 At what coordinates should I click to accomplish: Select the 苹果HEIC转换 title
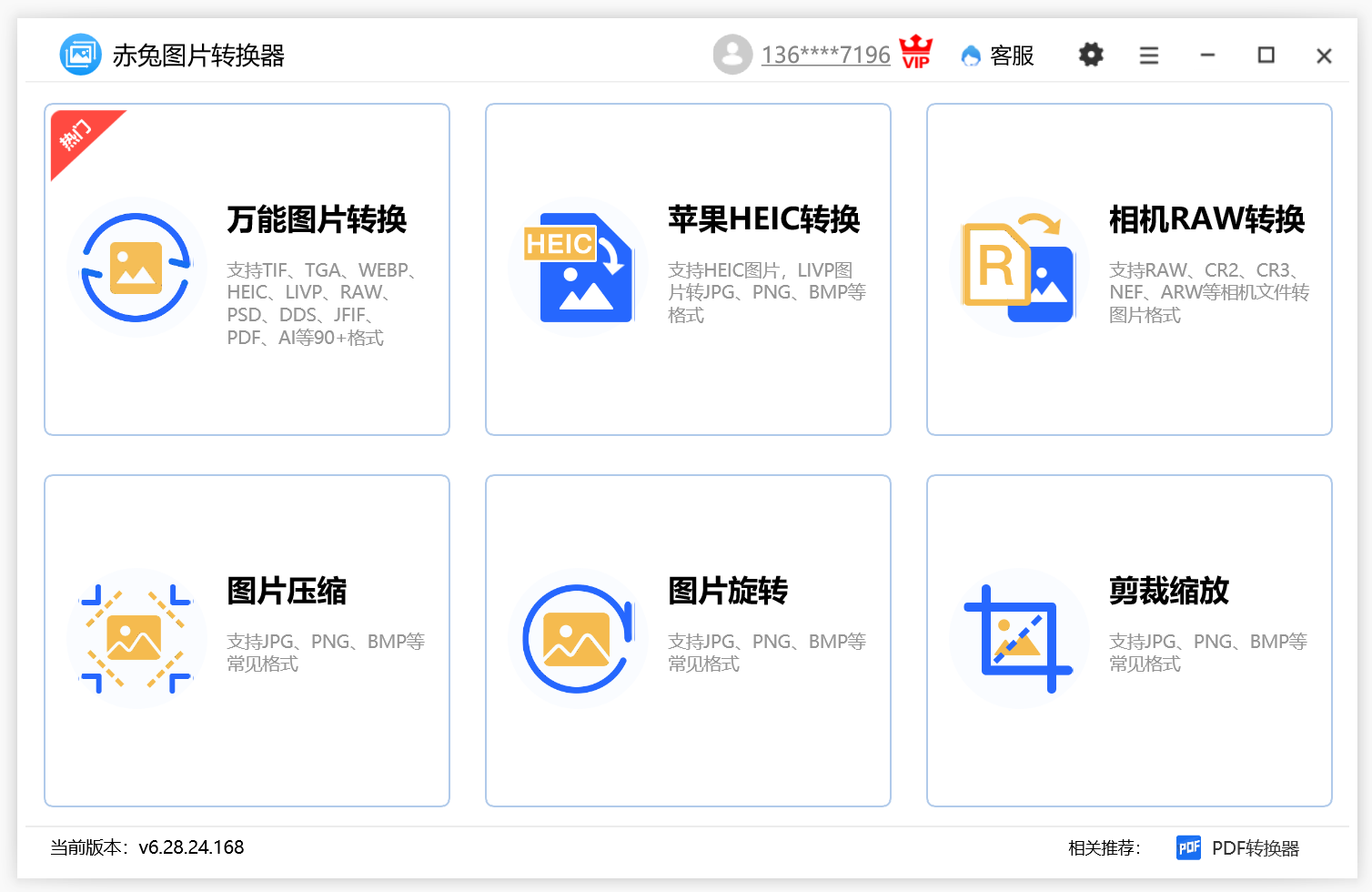point(764,219)
